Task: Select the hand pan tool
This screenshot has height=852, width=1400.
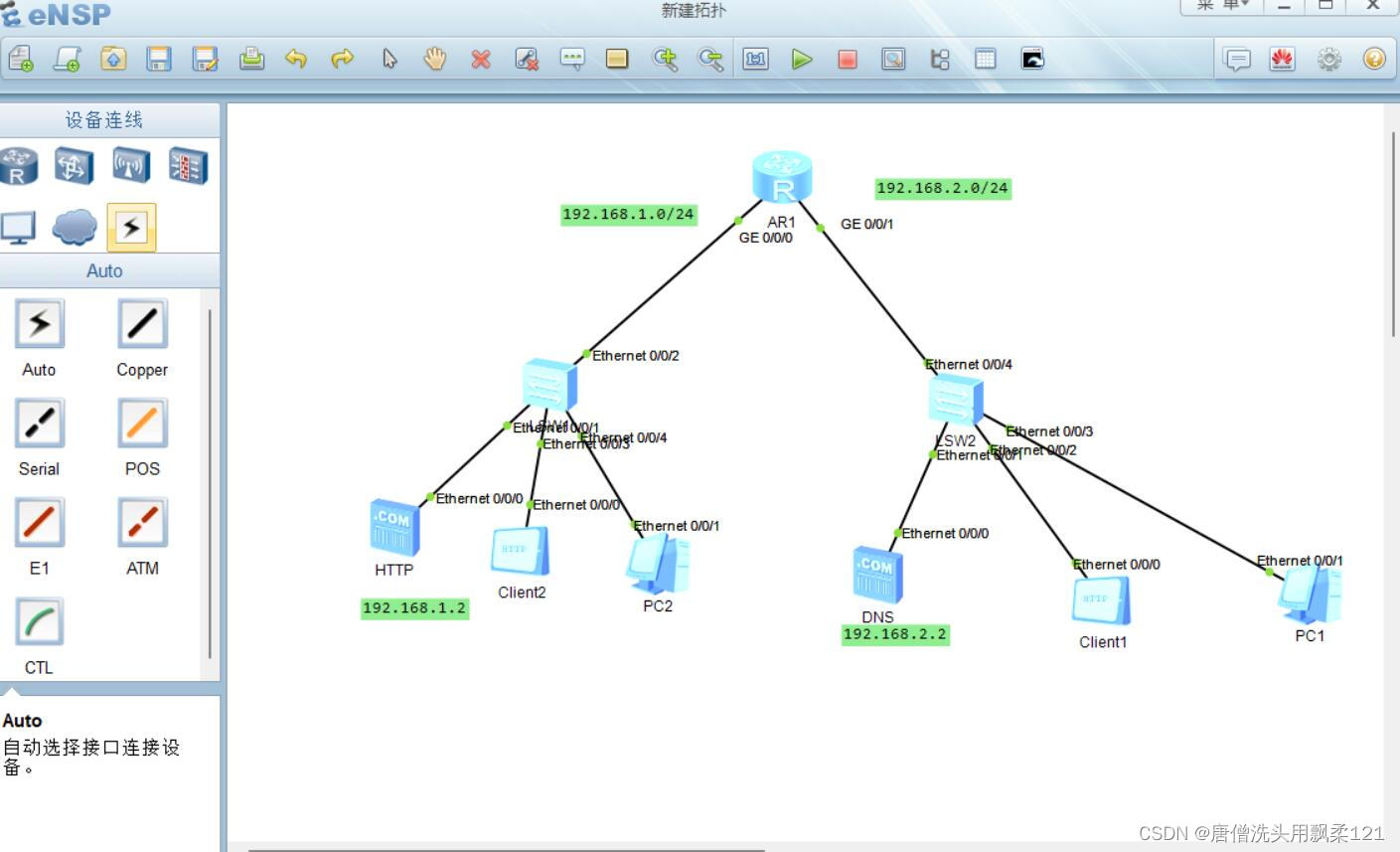Action: [x=435, y=60]
